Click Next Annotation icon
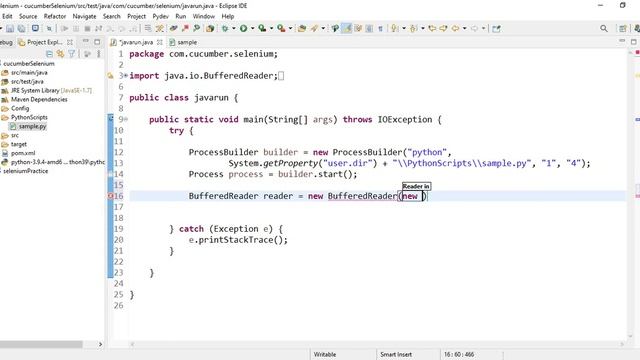The image size is (640, 360). click(x=394, y=29)
